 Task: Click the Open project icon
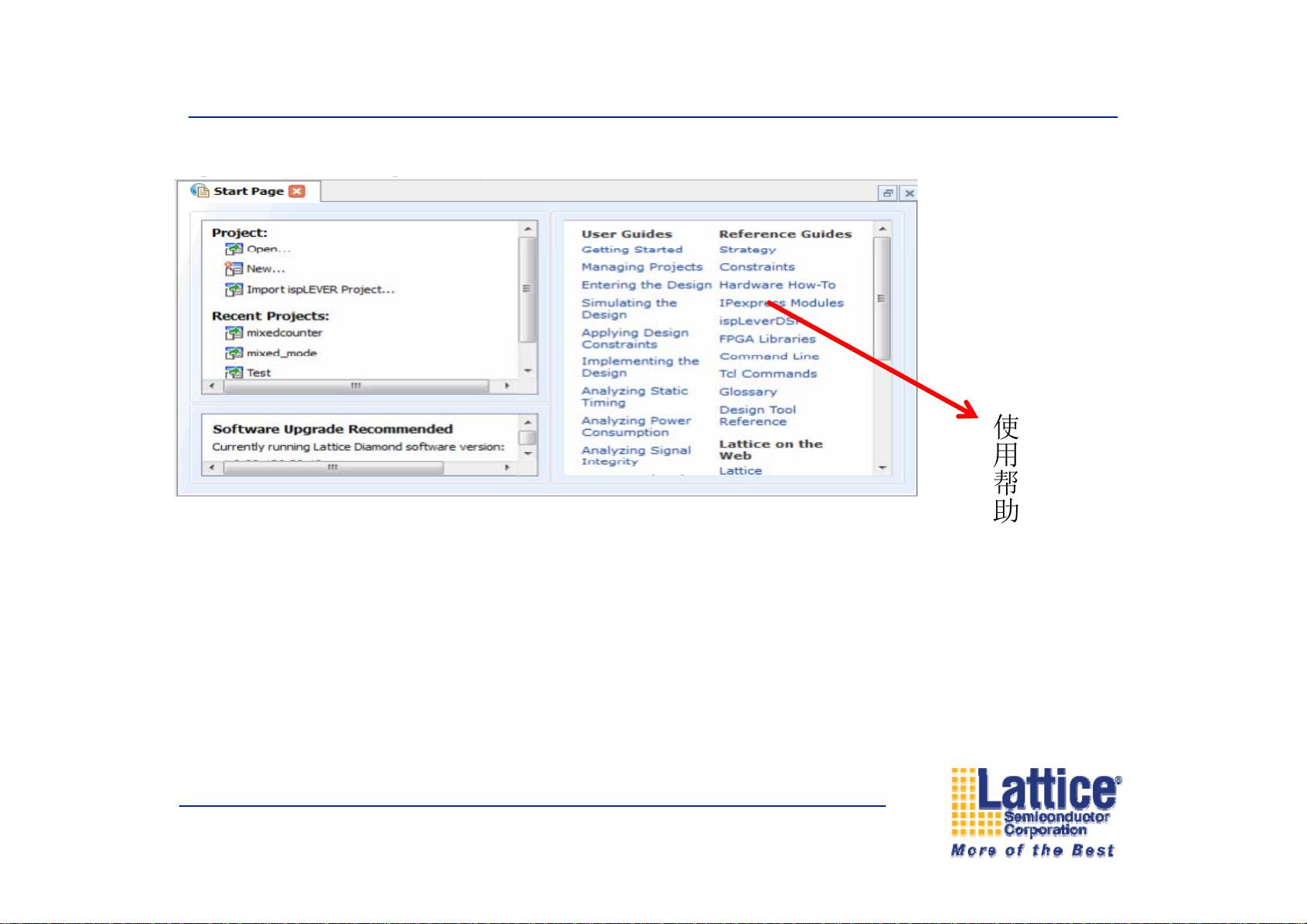pos(233,249)
